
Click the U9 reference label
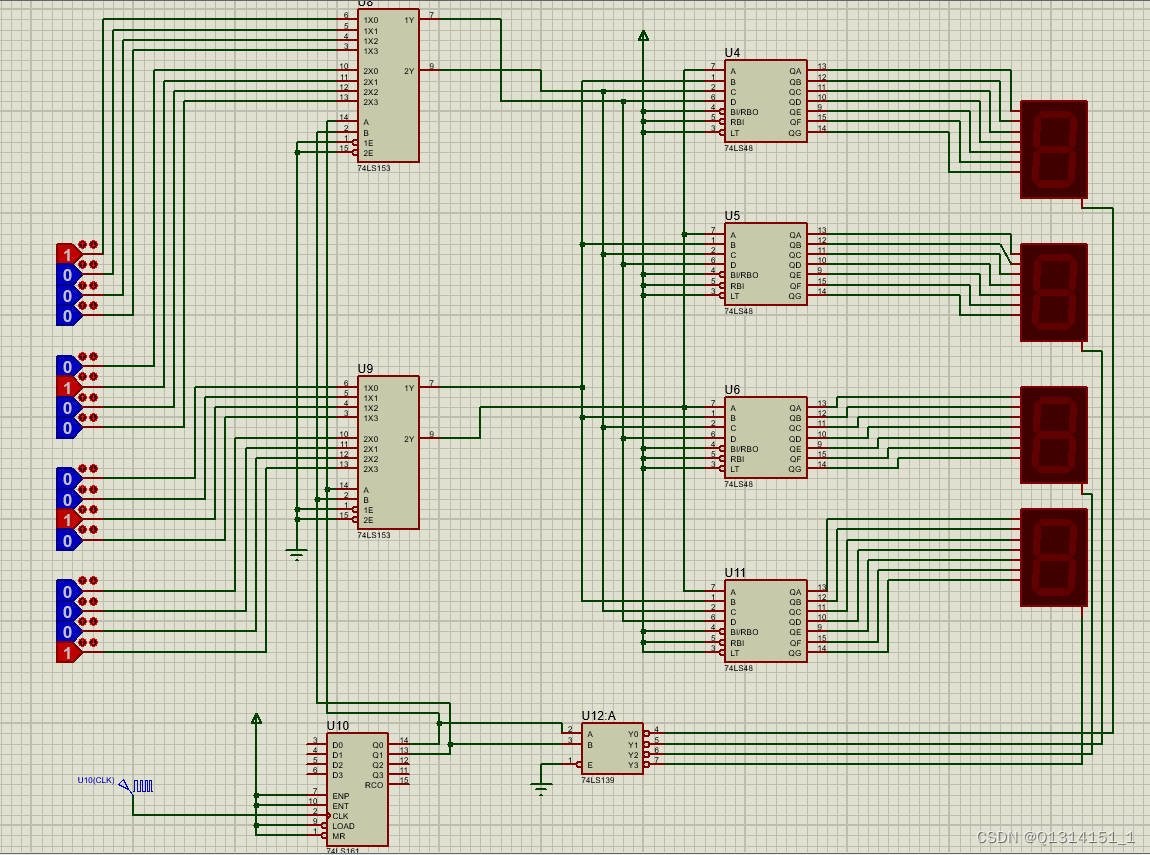pyautogui.click(x=365, y=368)
